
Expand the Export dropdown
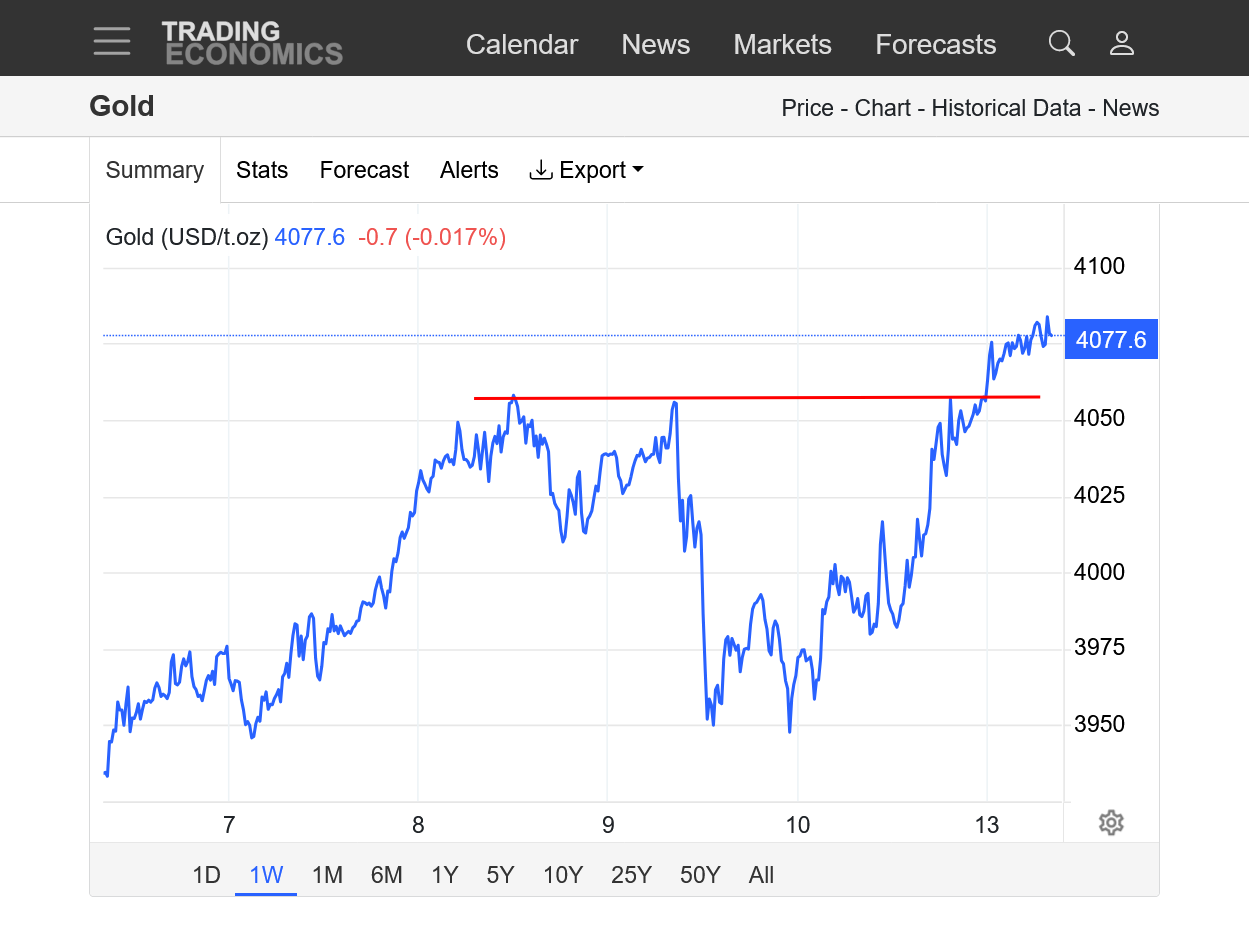point(586,170)
